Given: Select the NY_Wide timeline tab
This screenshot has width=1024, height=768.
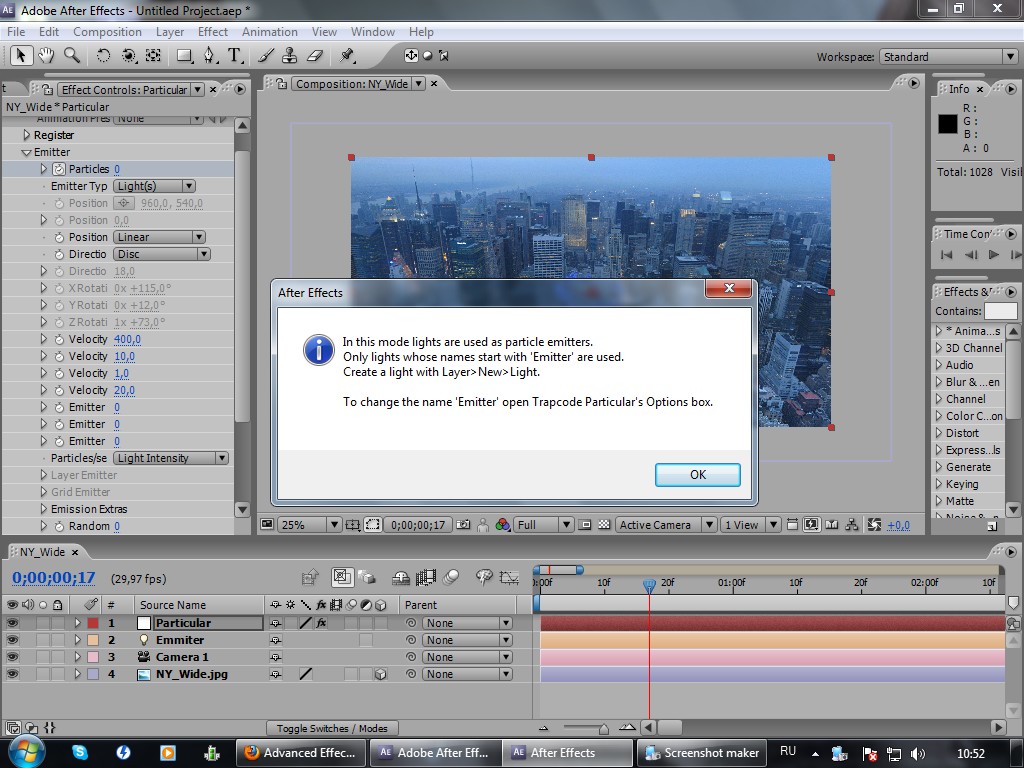Looking at the screenshot, I should [x=42, y=552].
